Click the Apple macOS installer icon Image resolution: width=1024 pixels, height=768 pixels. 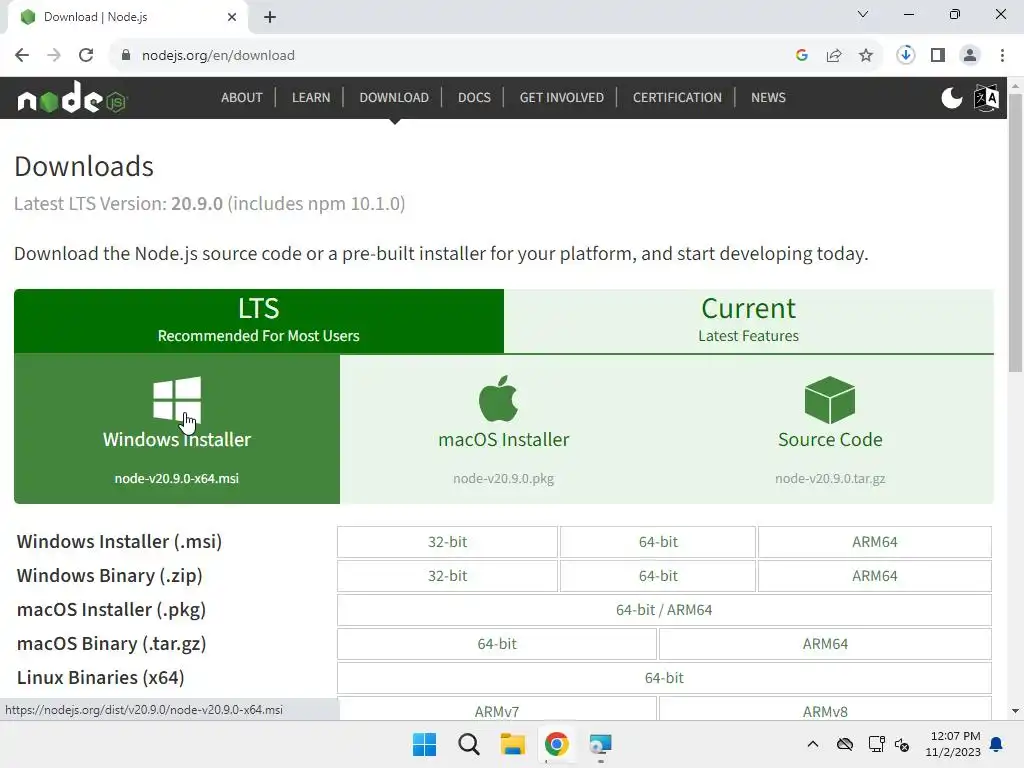[x=499, y=398]
